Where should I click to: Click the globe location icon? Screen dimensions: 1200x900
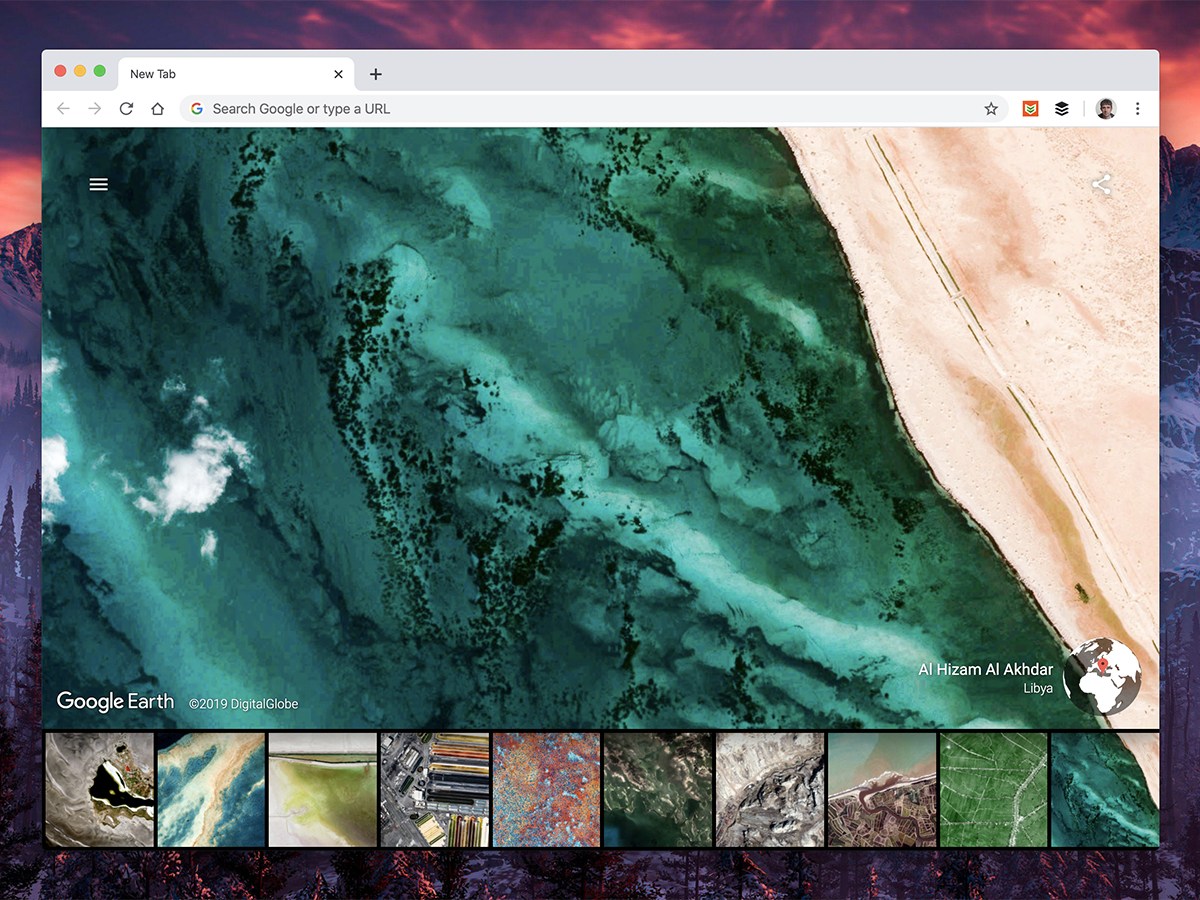[x=1102, y=675]
